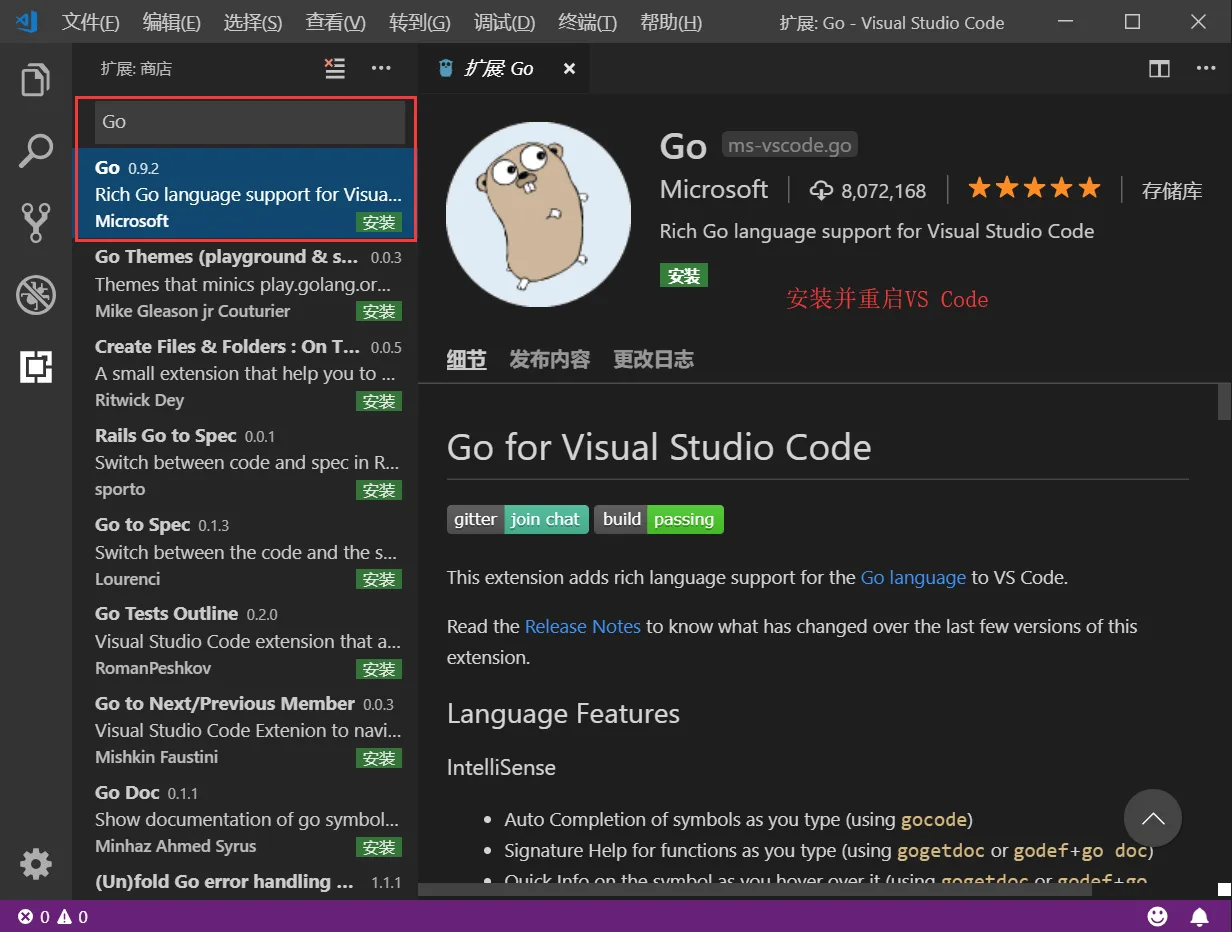Open the extensions panel more actions menu
This screenshot has height=932, width=1232.
[x=381, y=68]
